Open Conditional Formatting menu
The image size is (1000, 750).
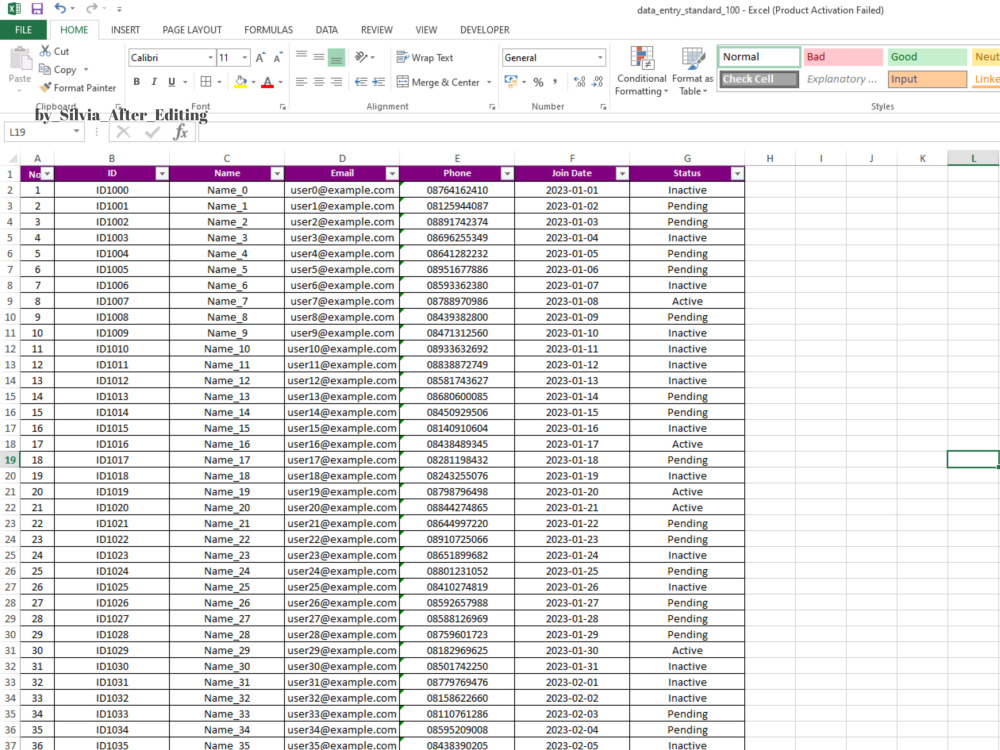[x=642, y=71]
